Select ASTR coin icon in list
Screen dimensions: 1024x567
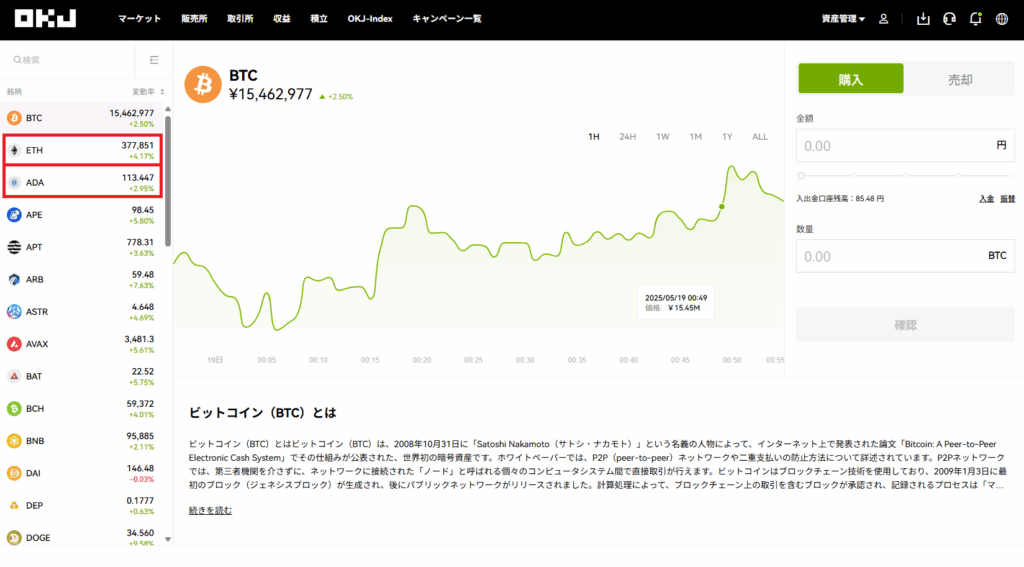(14, 312)
